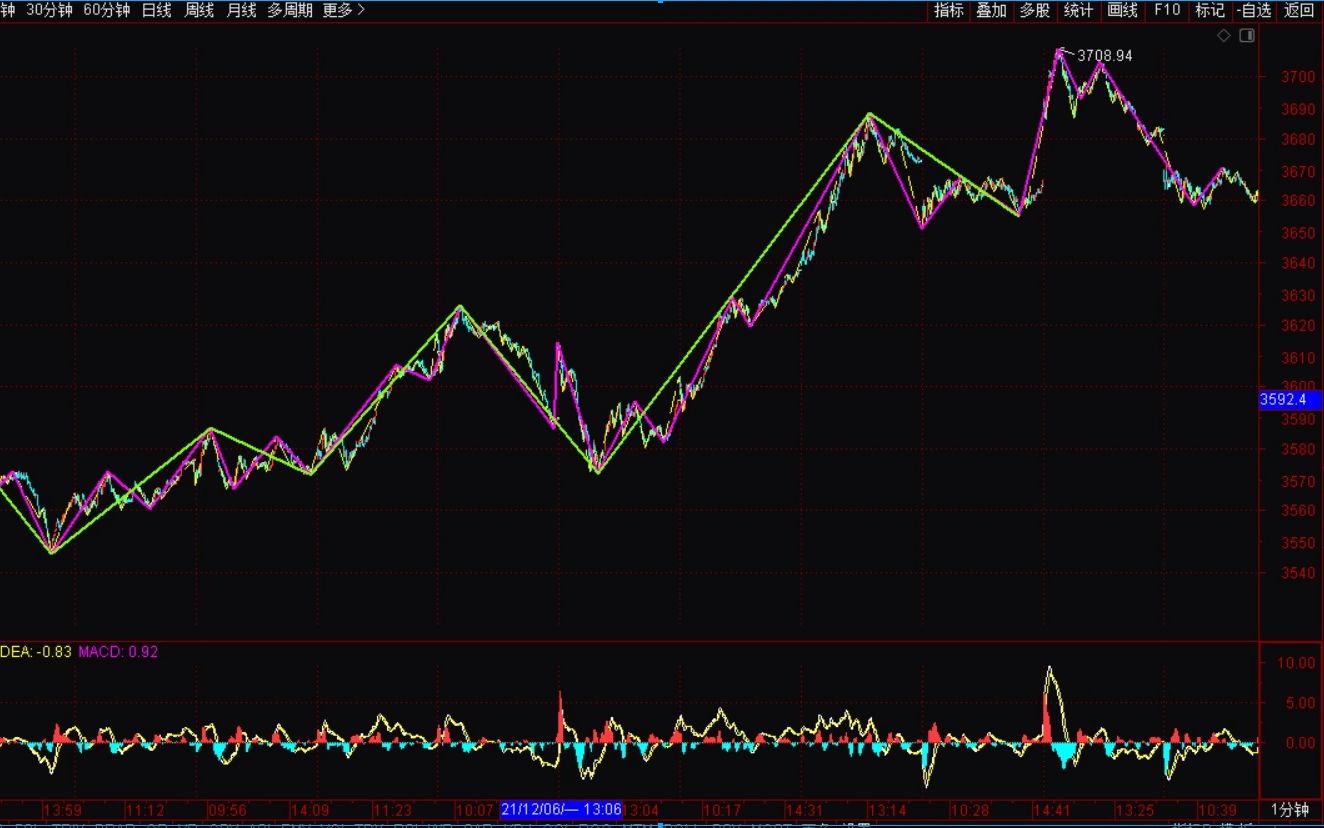Image resolution: width=1324 pixels, height=828 pixels.
Task: Open the F10 company info
Action: point(1167,10)
